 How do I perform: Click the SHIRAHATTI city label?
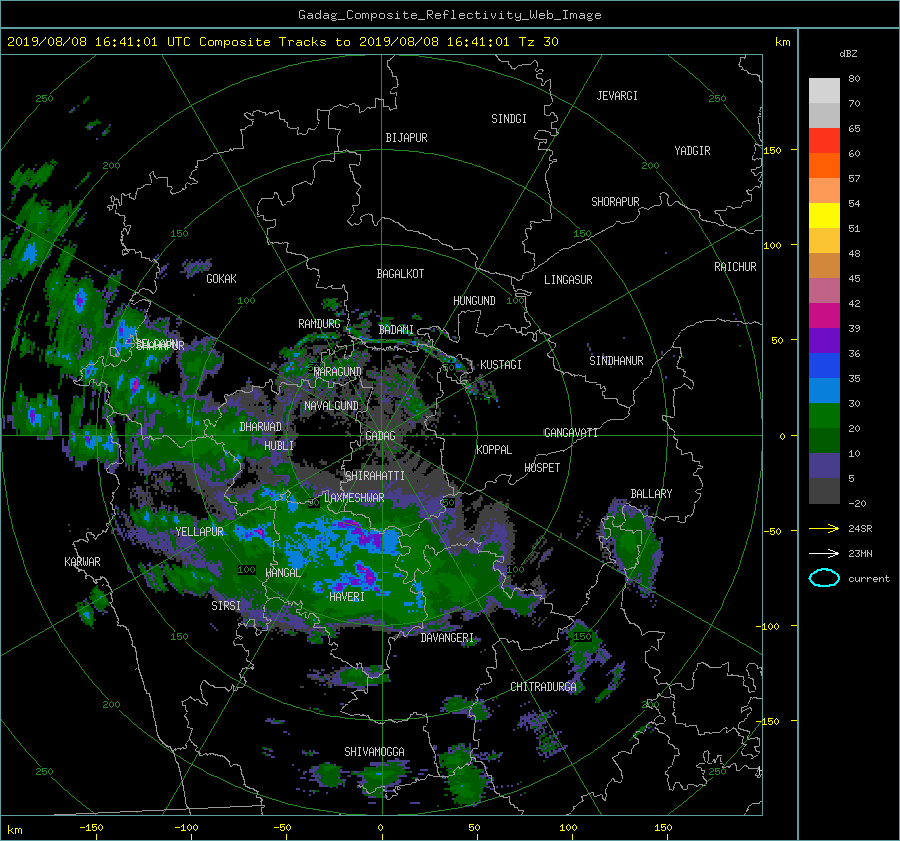coord(375,476)
